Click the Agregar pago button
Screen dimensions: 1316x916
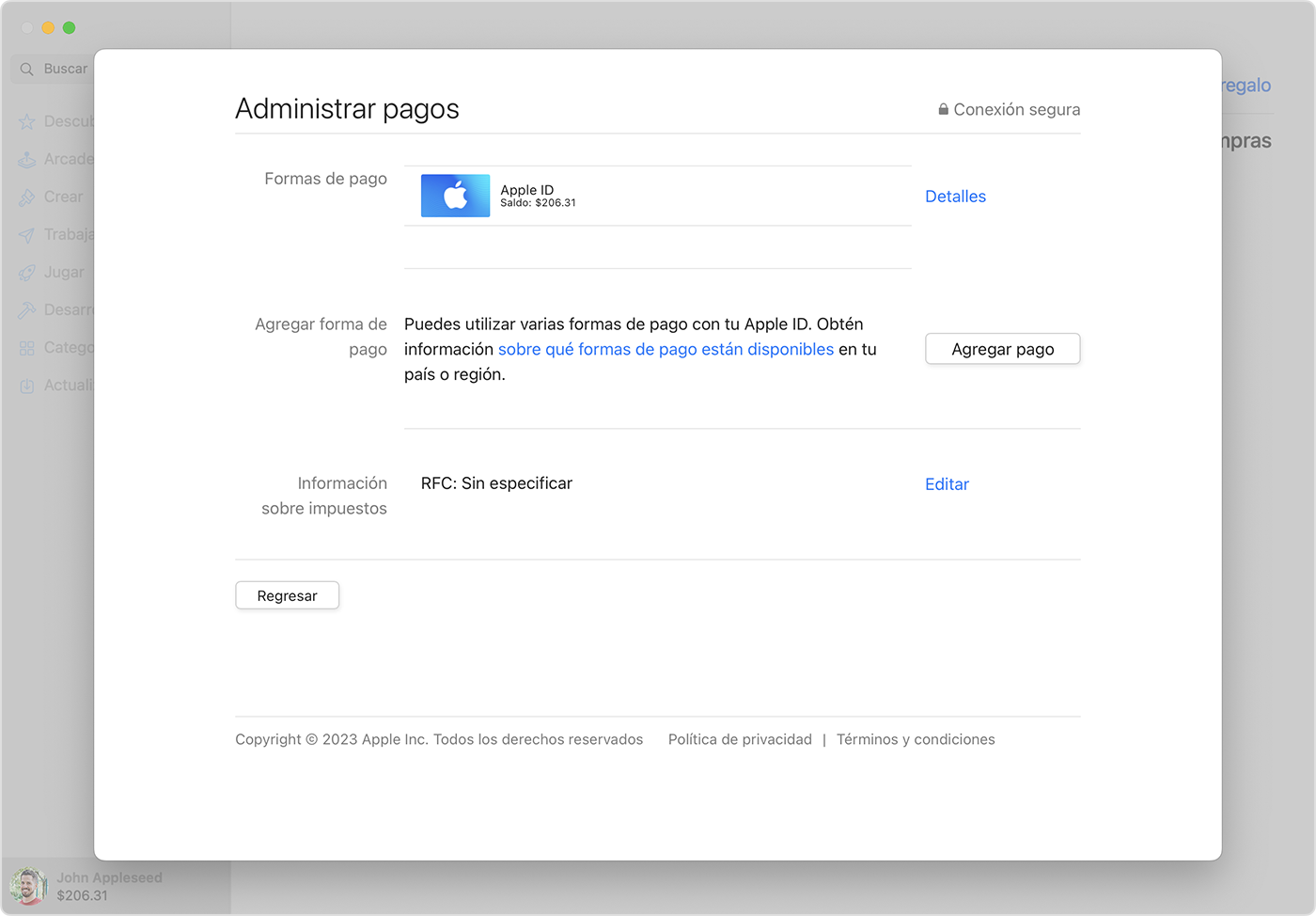point(1003,349)
